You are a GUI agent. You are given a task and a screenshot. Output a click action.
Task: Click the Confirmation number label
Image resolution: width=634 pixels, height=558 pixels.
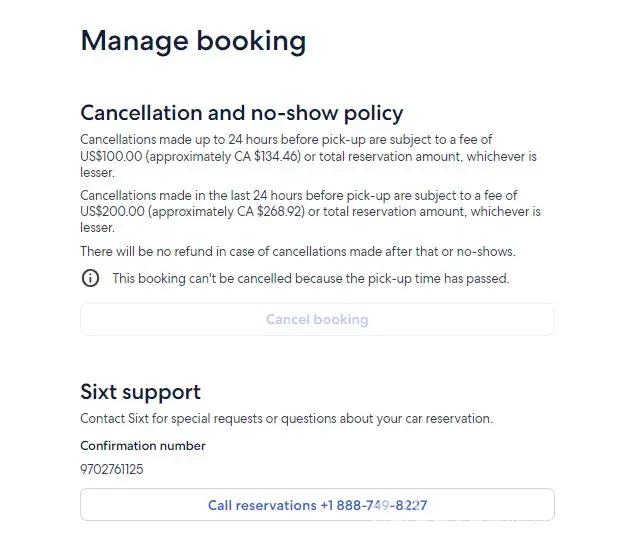[143, 446]
